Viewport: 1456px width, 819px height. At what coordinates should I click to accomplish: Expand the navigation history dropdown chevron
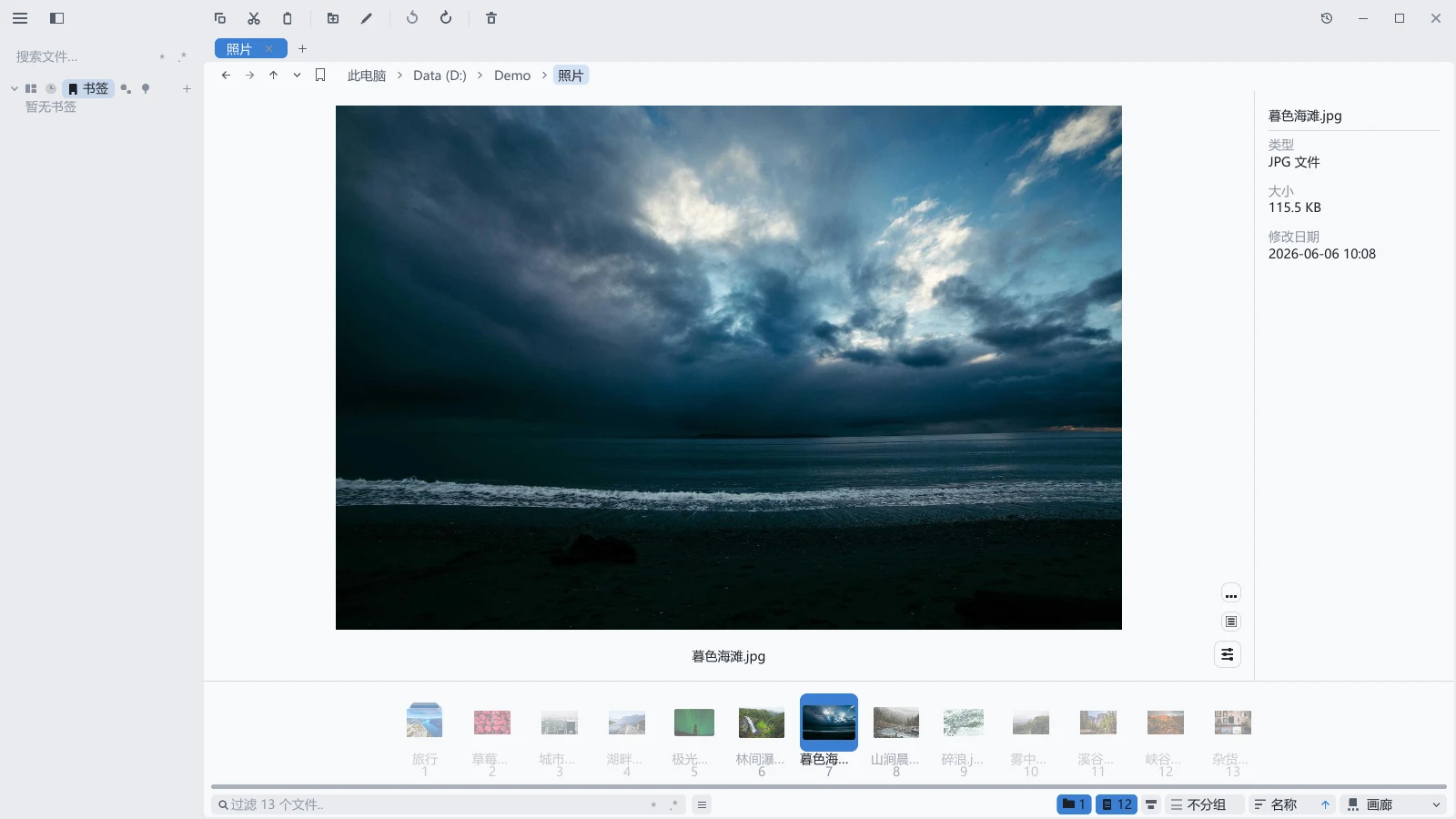pyautogui.click(x=297, y=76)
